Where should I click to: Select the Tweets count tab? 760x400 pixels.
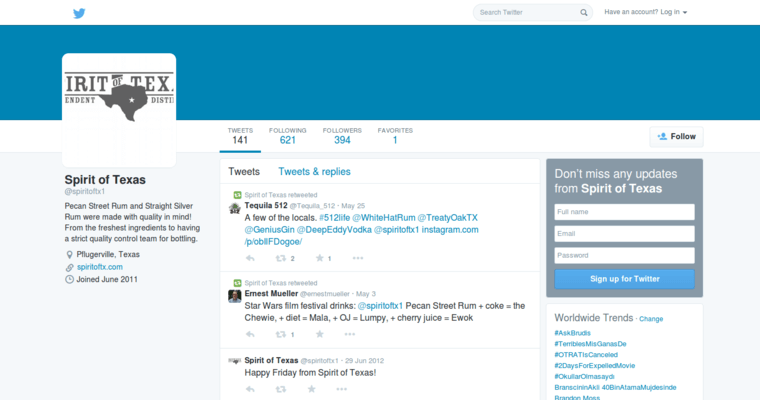point(240,137)
